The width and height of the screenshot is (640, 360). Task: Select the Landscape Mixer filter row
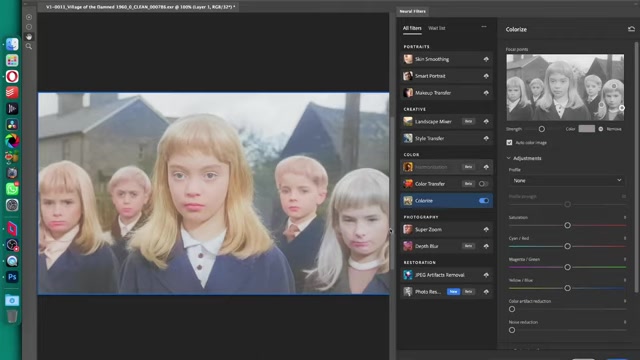[x=447, y=122]
